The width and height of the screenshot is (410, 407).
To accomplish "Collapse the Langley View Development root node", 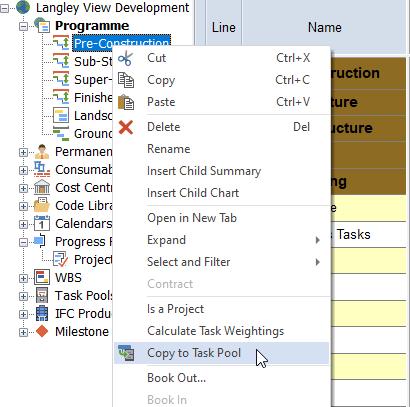I will [5, 8].
